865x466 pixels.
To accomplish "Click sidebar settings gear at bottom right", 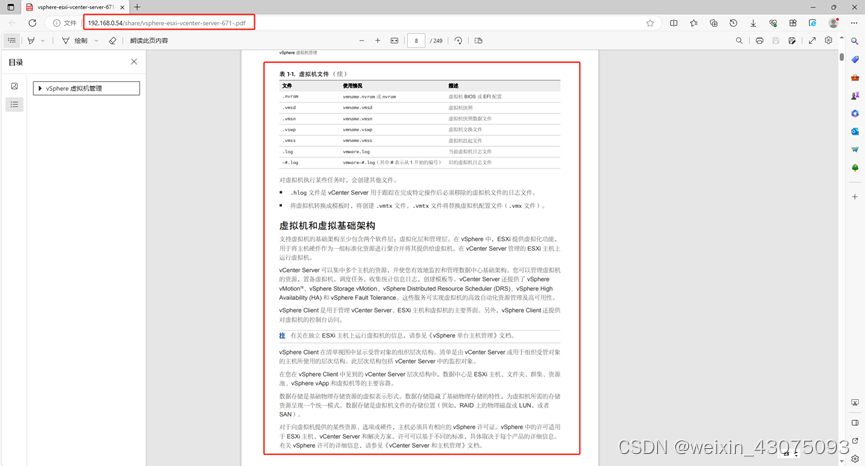I will (x=855, y=458).
